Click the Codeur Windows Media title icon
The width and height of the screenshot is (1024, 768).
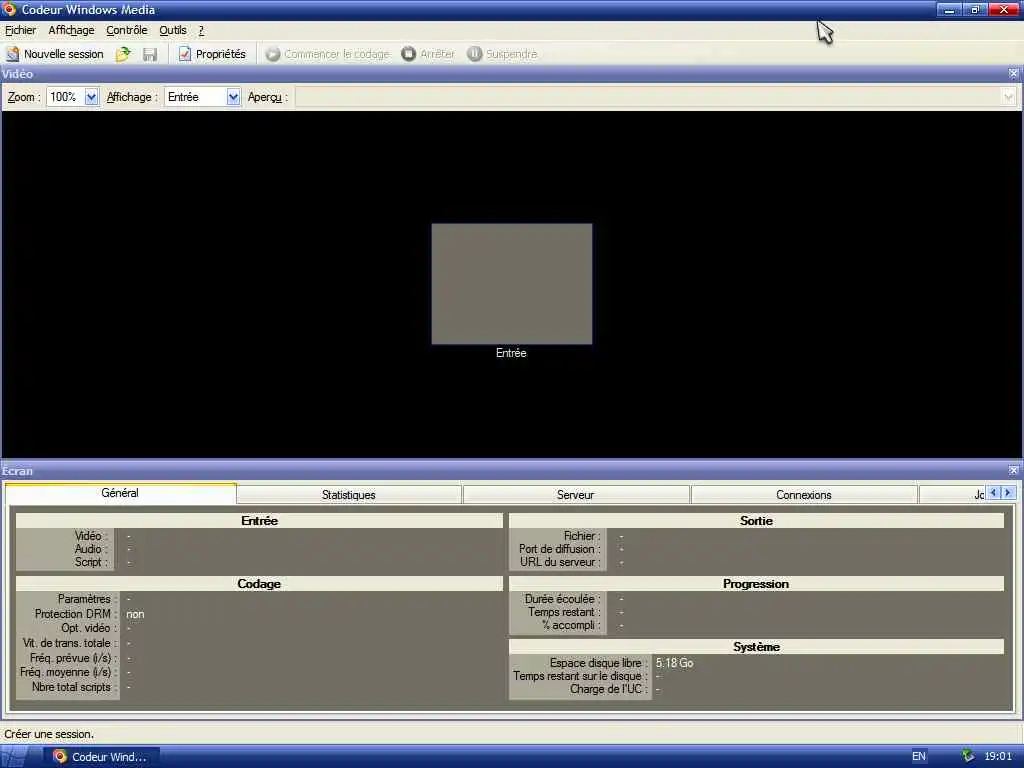(9, 9)
